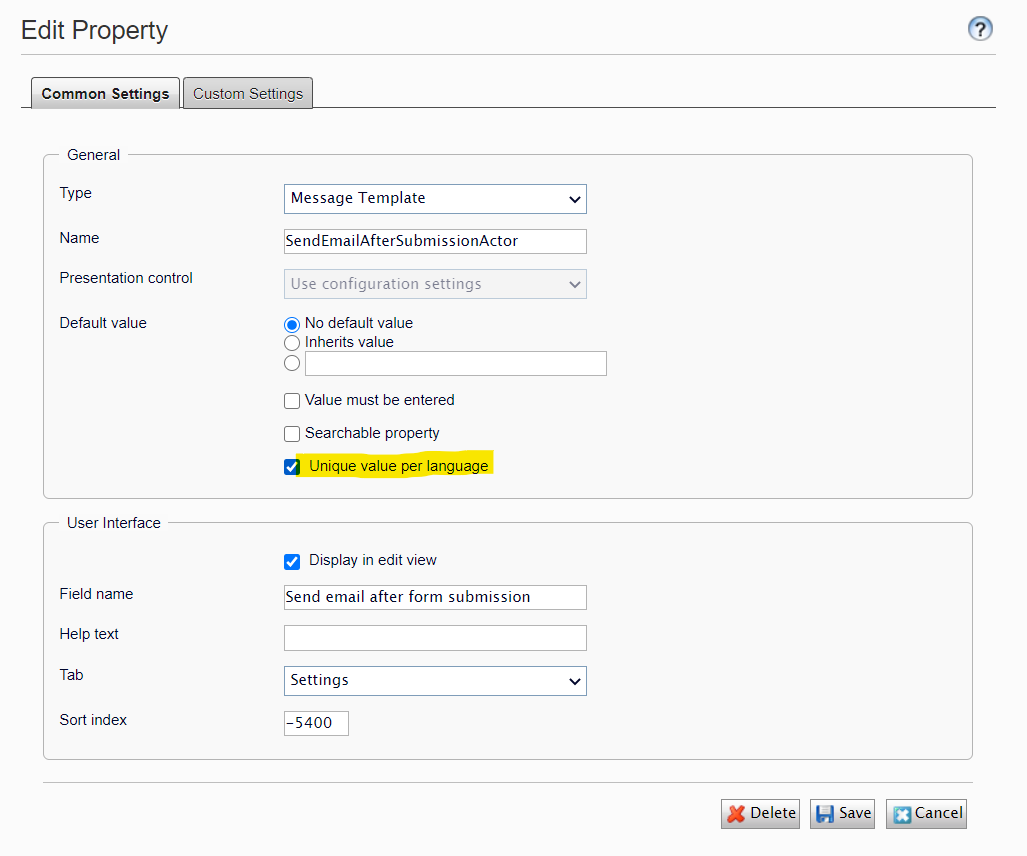Uncheck Unique value per language
The height and width of the screenshot is (856, 1027).
292,467
